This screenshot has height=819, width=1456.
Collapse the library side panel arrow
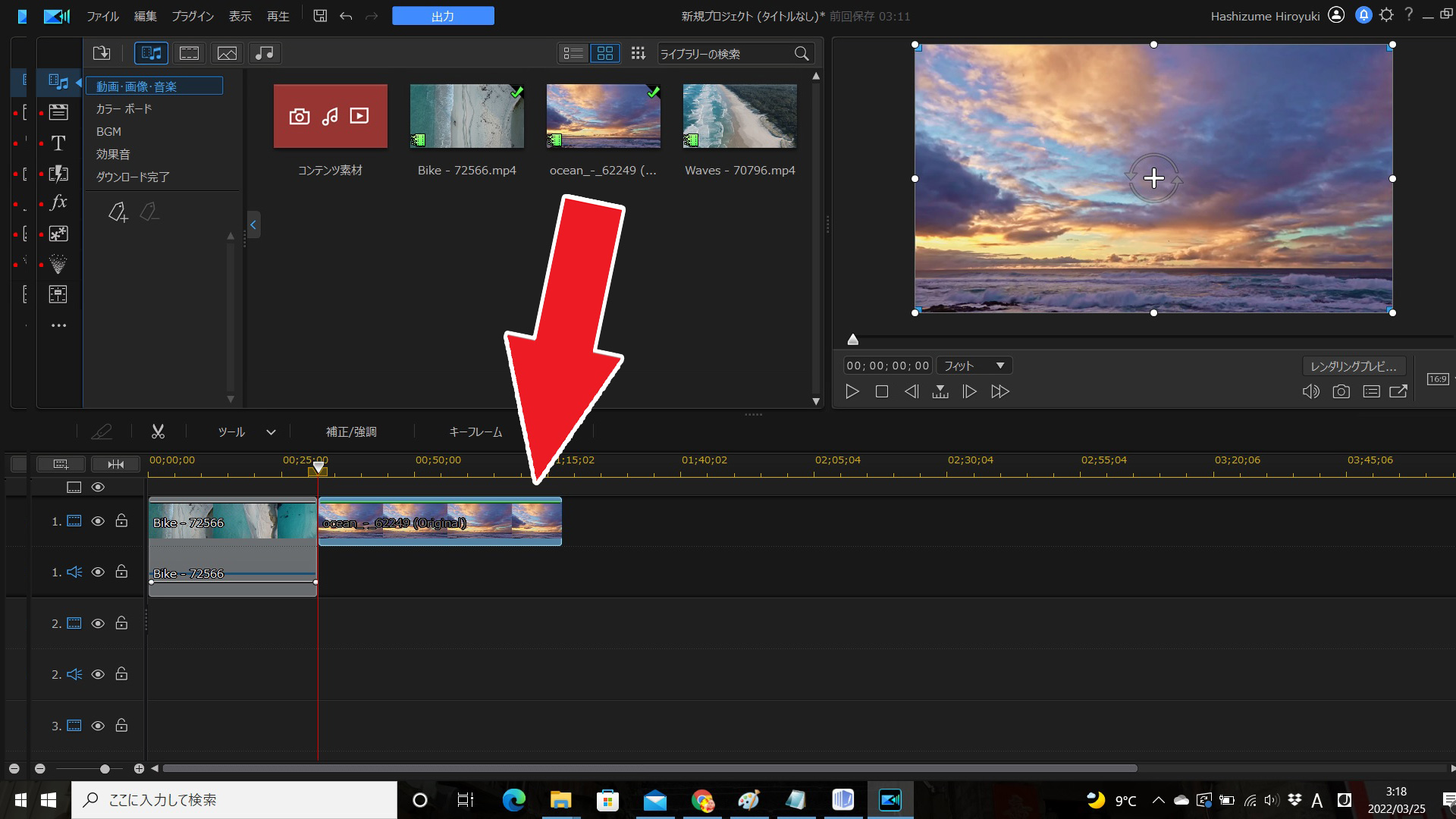click(253, 224)
